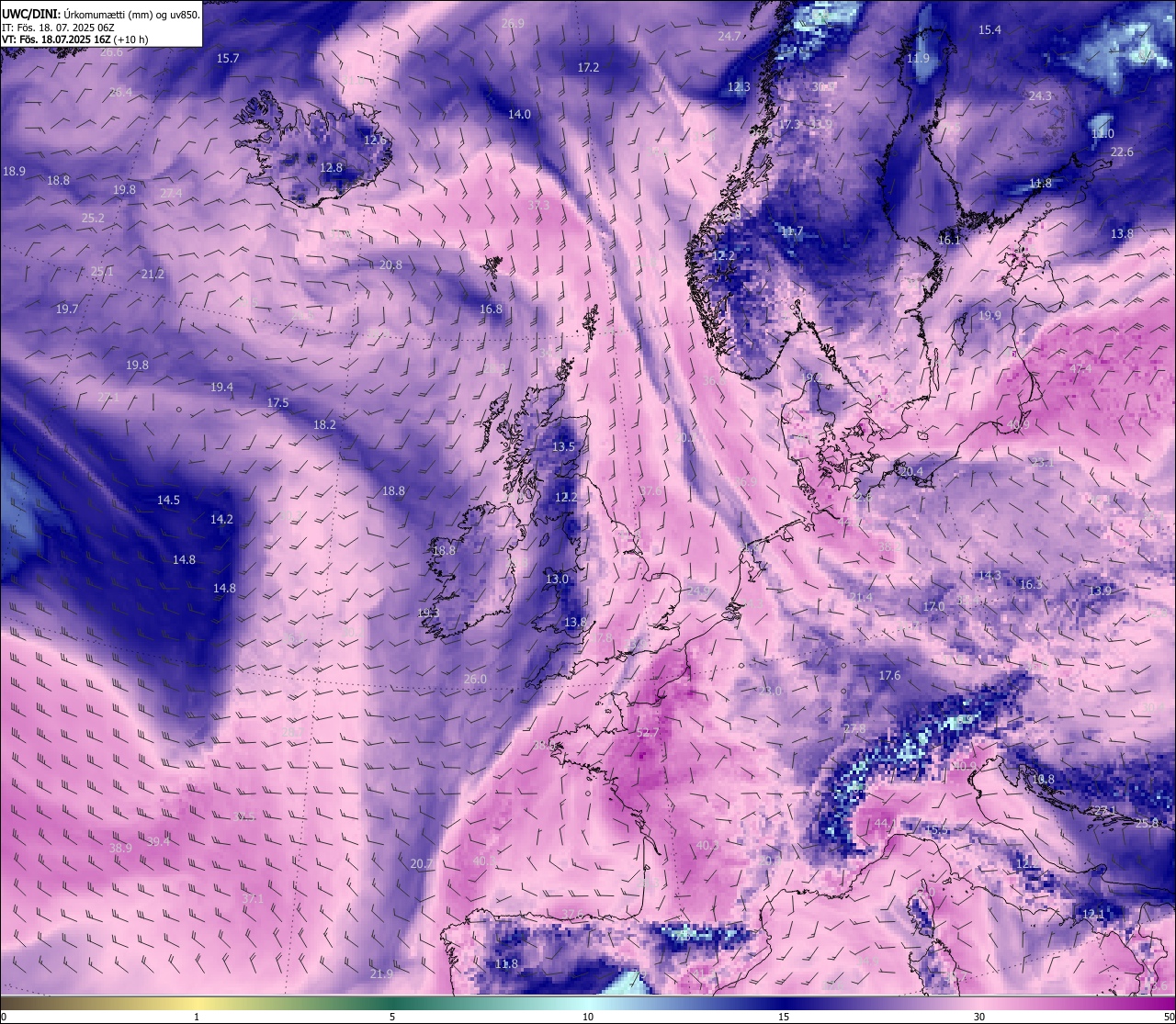This screenshot has width=1176, height=1024.
Task: Click the 11.9 value over northern Sweden
Action: [918, 59]
